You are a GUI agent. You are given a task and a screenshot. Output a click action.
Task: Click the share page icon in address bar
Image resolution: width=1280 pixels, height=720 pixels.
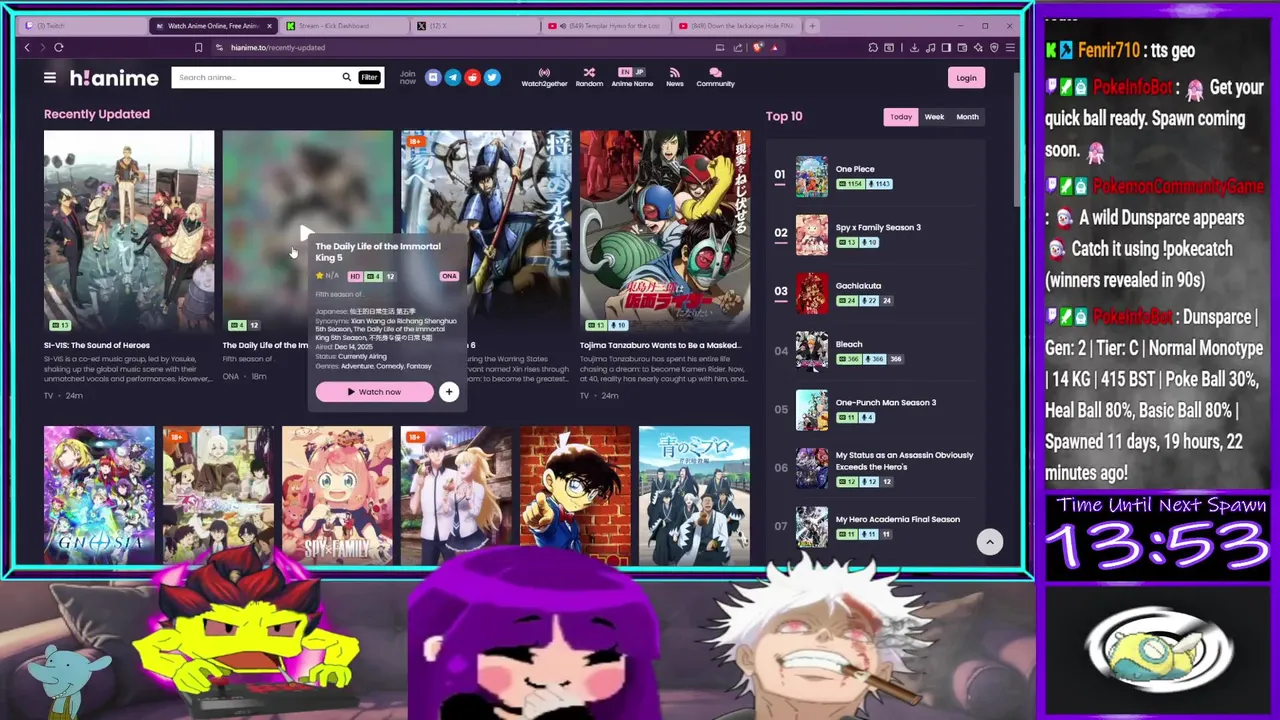[x=738, y=47]
